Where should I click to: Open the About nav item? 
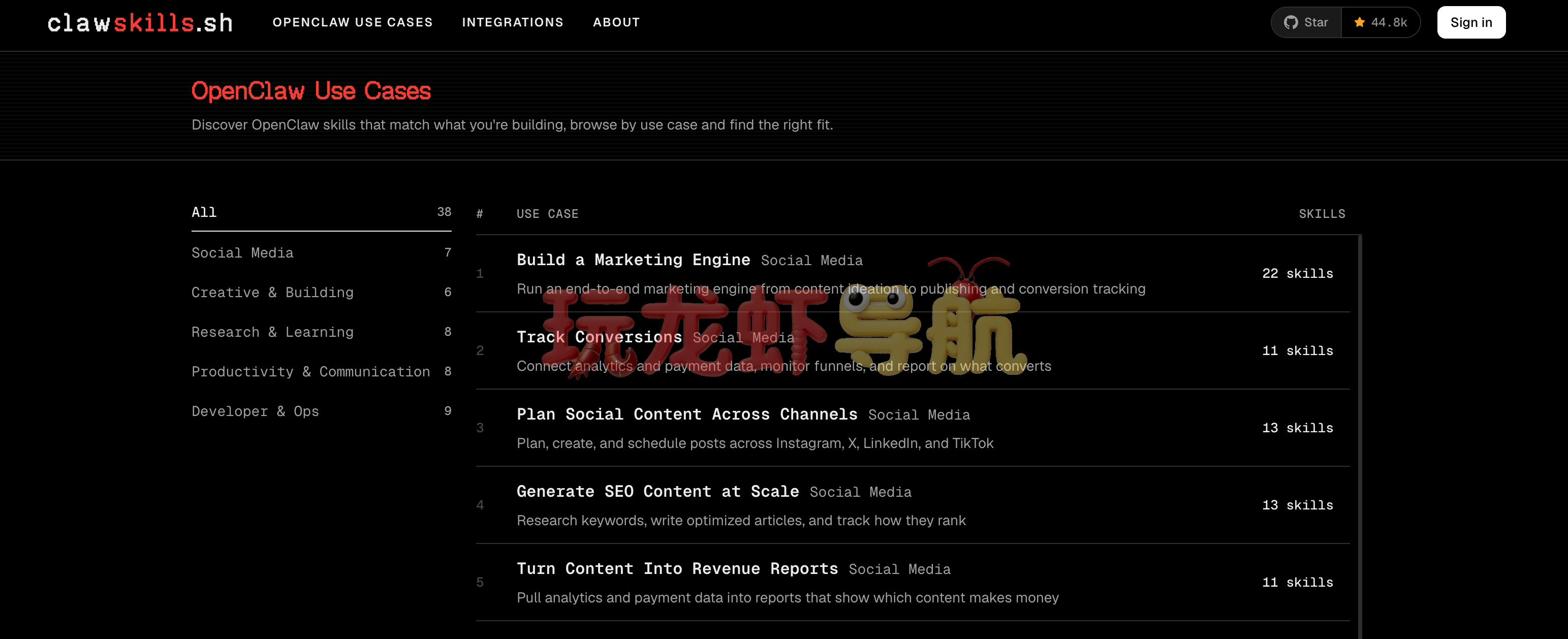616,22
